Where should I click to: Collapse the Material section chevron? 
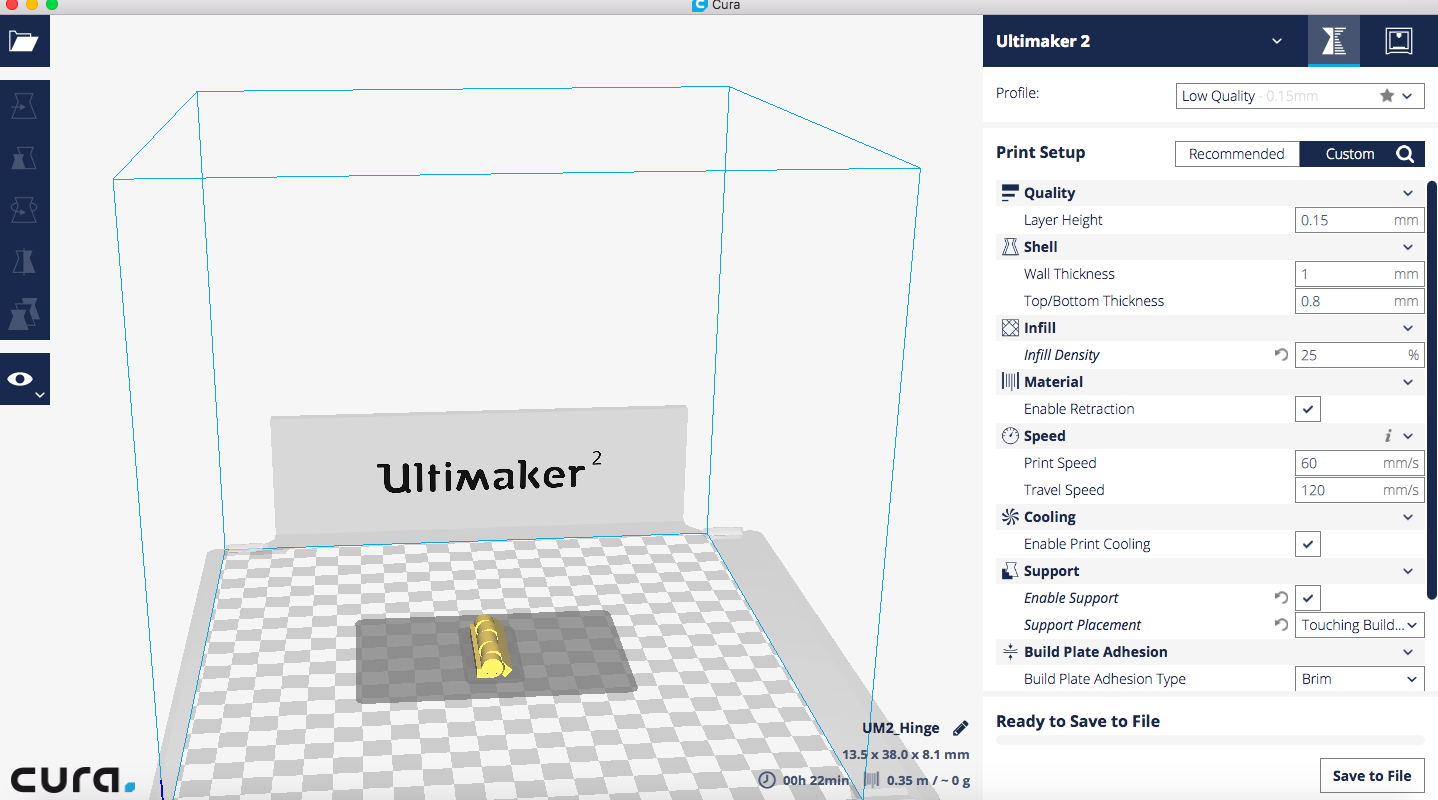tap(1408, 382)
